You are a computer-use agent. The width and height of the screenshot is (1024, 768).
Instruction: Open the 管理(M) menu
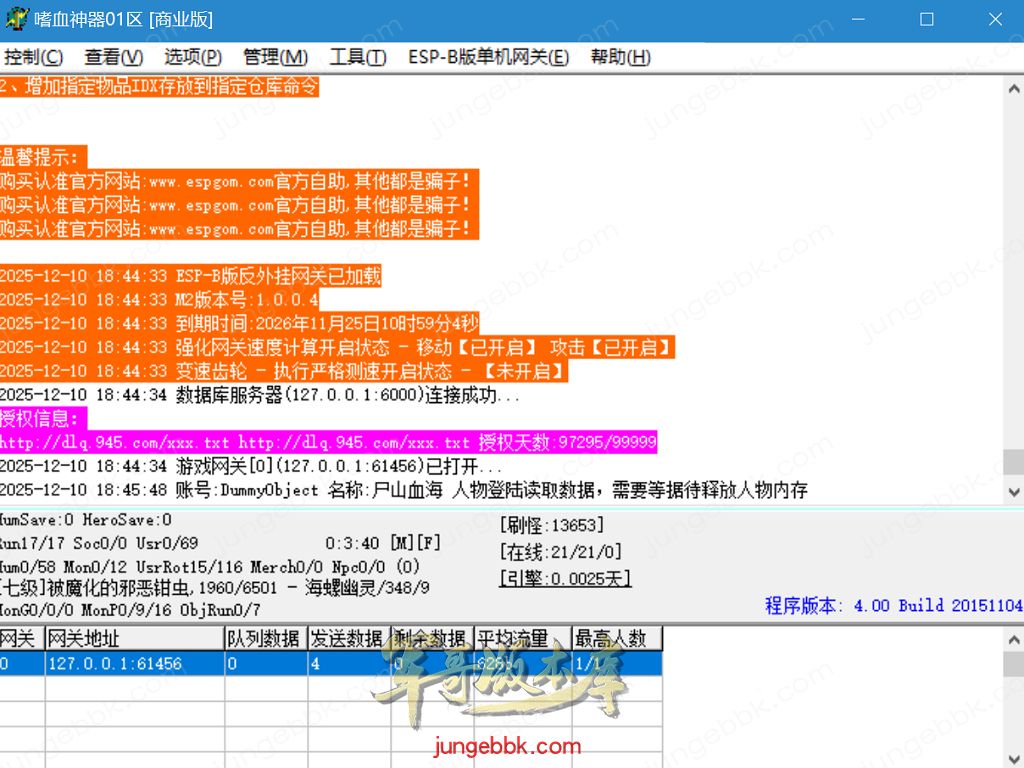(275, 57)
